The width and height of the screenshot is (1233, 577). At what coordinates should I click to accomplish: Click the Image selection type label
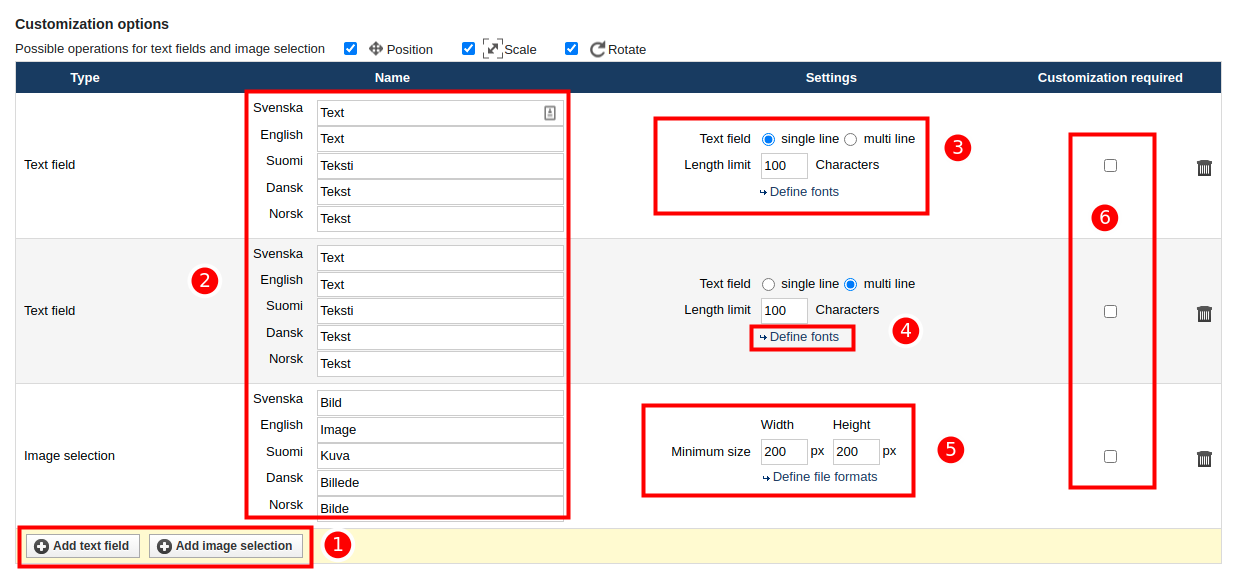click(x=69, y=456)
